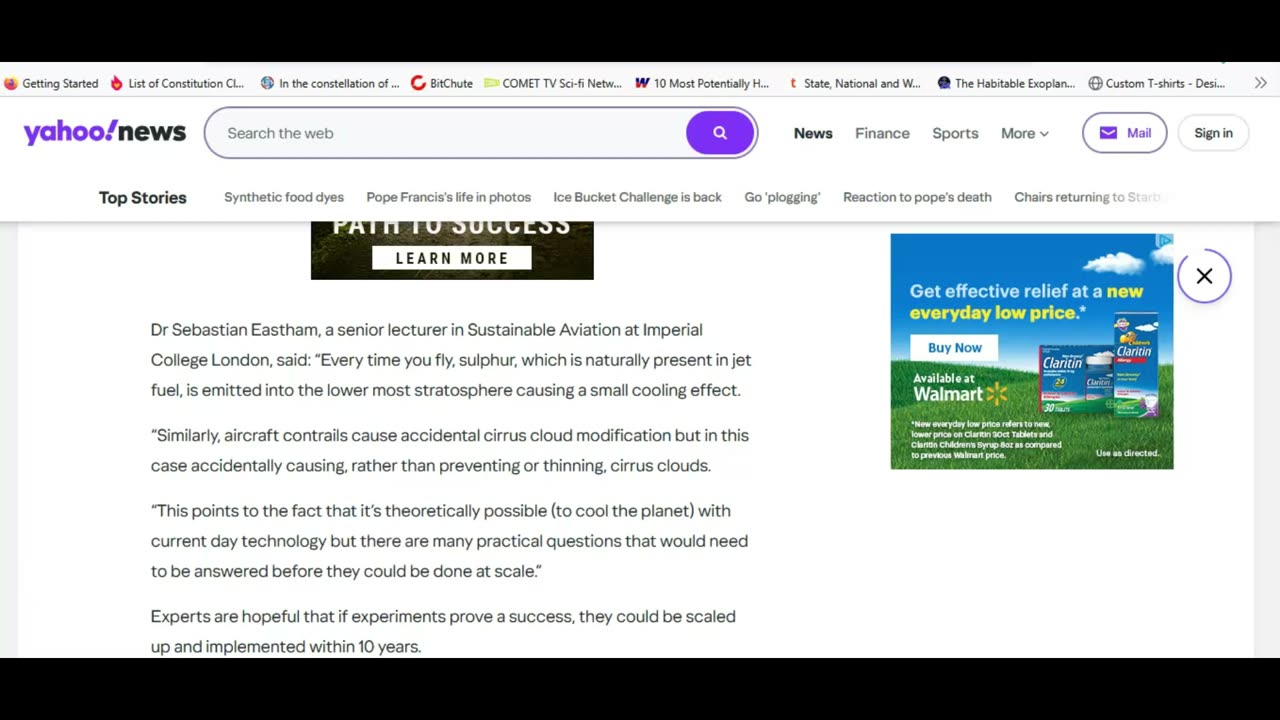The image size is (1280, 720).
Task: Close the side panel with X button
Action: pos(1204,276)
